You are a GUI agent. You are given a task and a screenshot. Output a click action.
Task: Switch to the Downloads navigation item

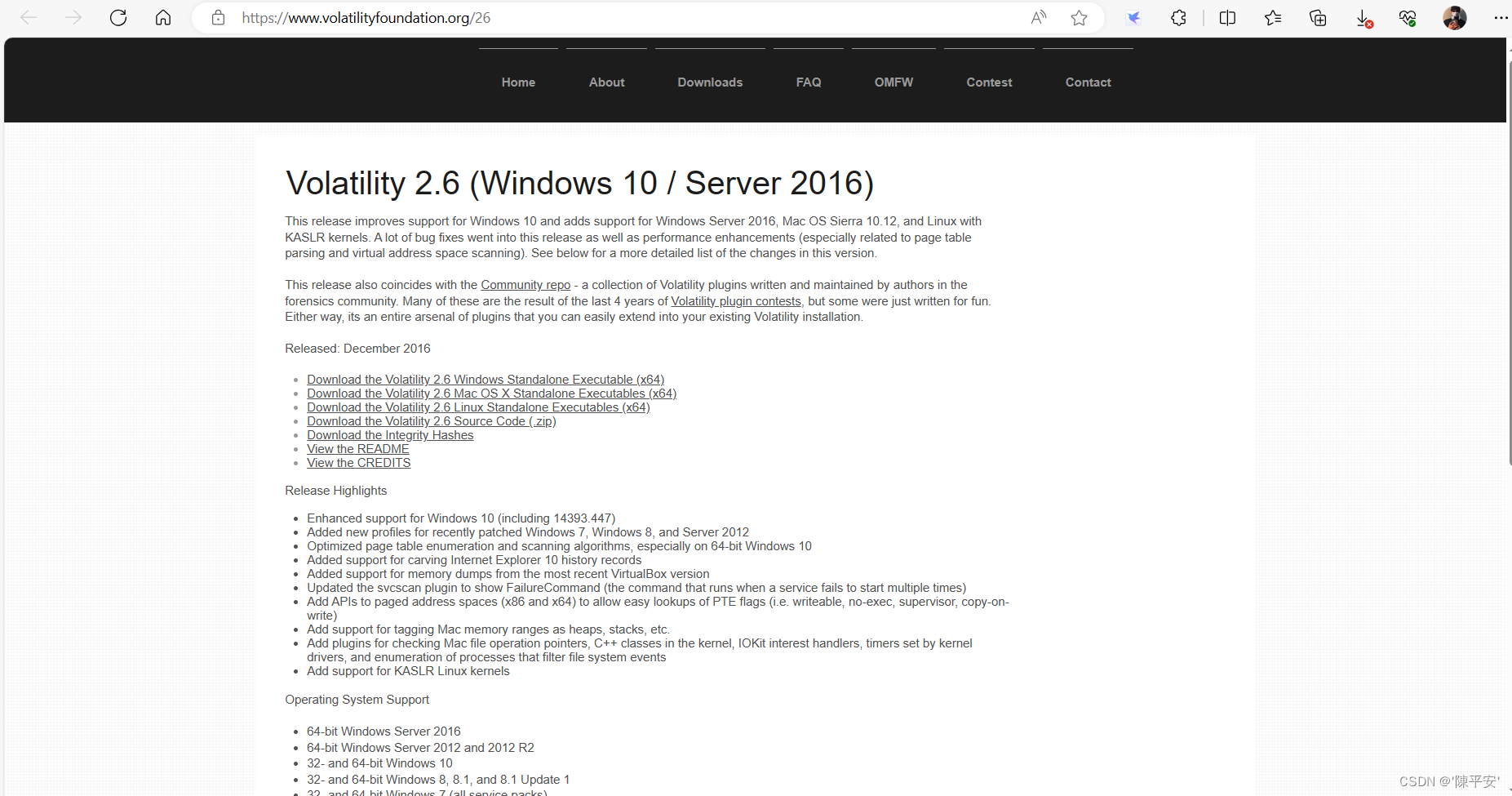(709, 82)
